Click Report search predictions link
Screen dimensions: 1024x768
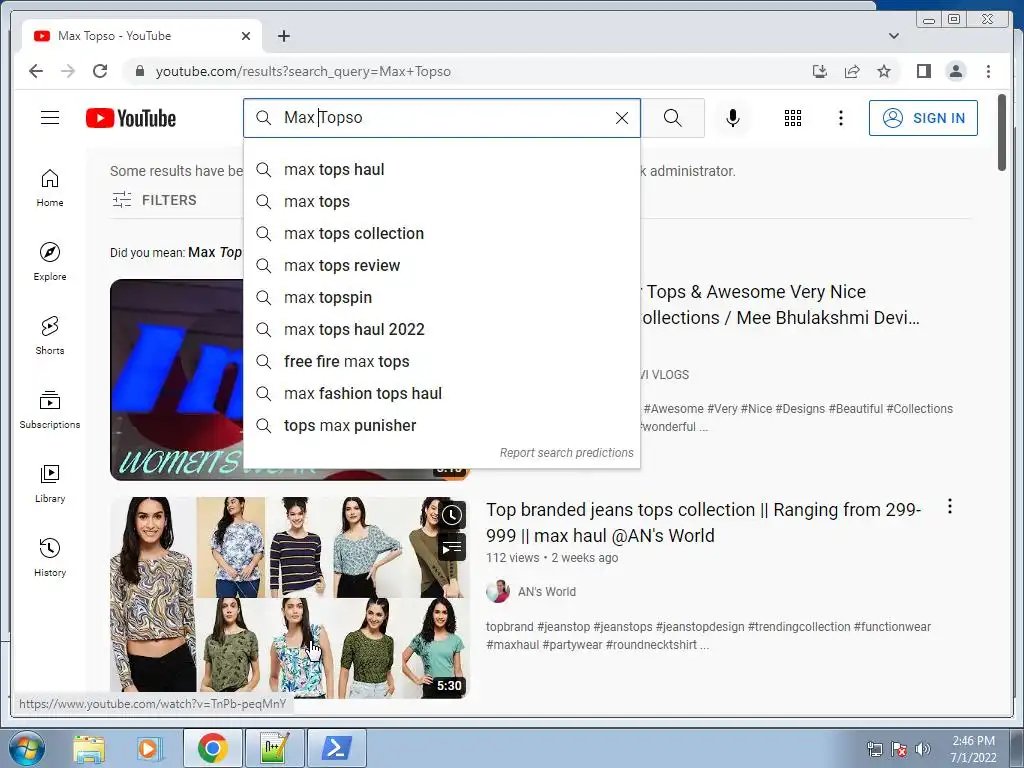566,453
